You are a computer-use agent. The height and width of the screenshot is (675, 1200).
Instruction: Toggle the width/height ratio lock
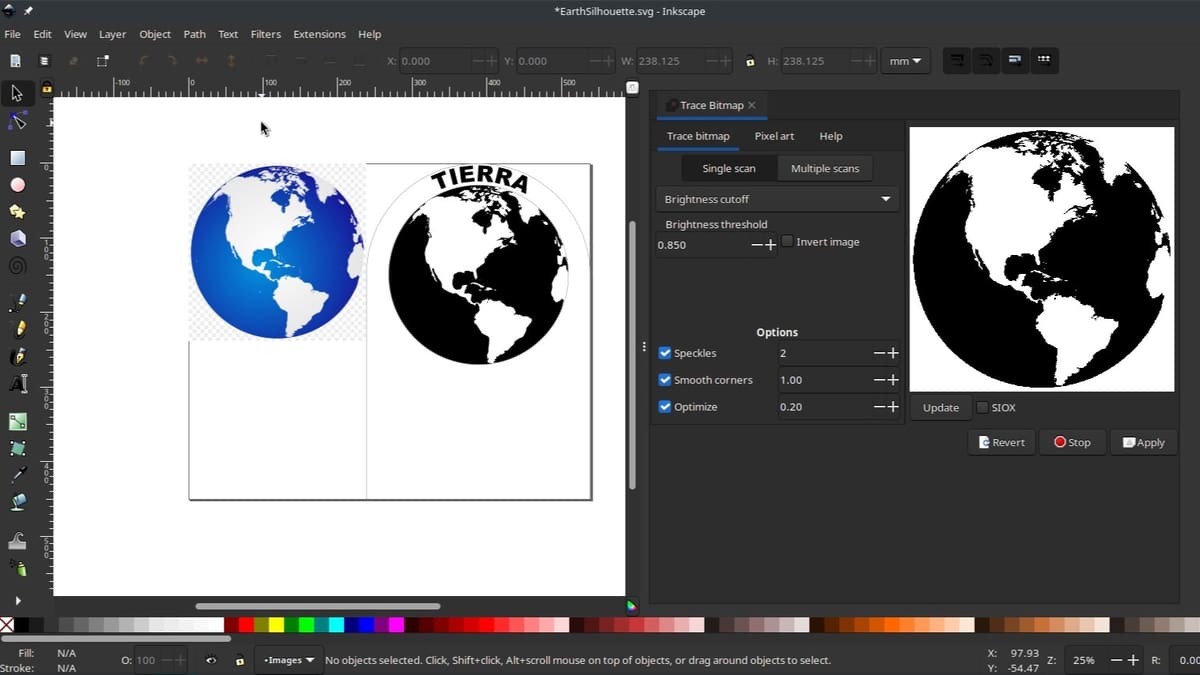[750, 61]
